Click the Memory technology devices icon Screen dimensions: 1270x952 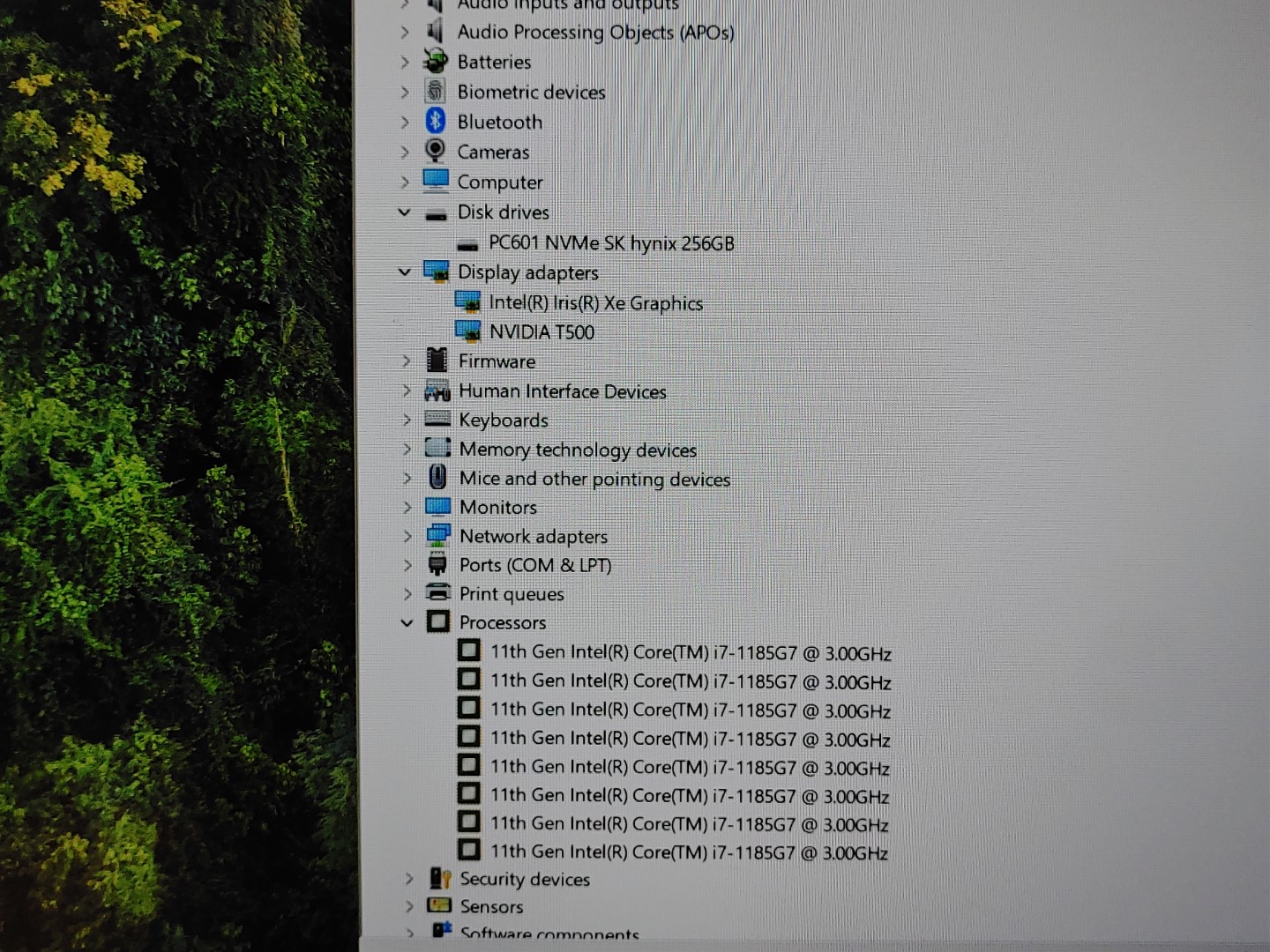(x=437, y=448)
